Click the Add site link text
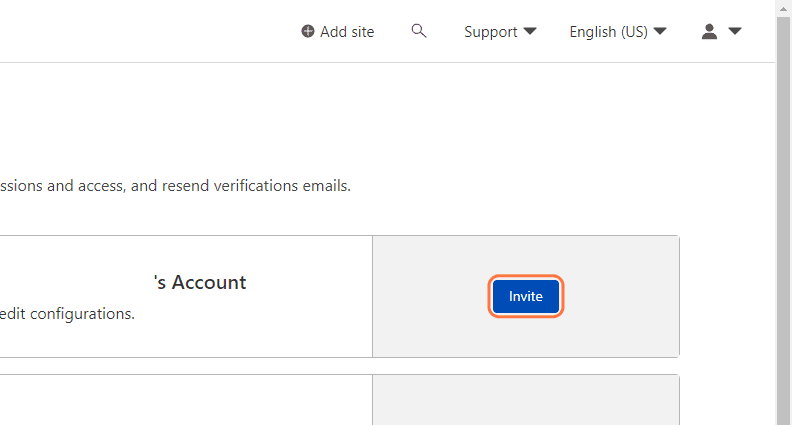The width and height of the screenshot is (792, 425). [347, 32]
